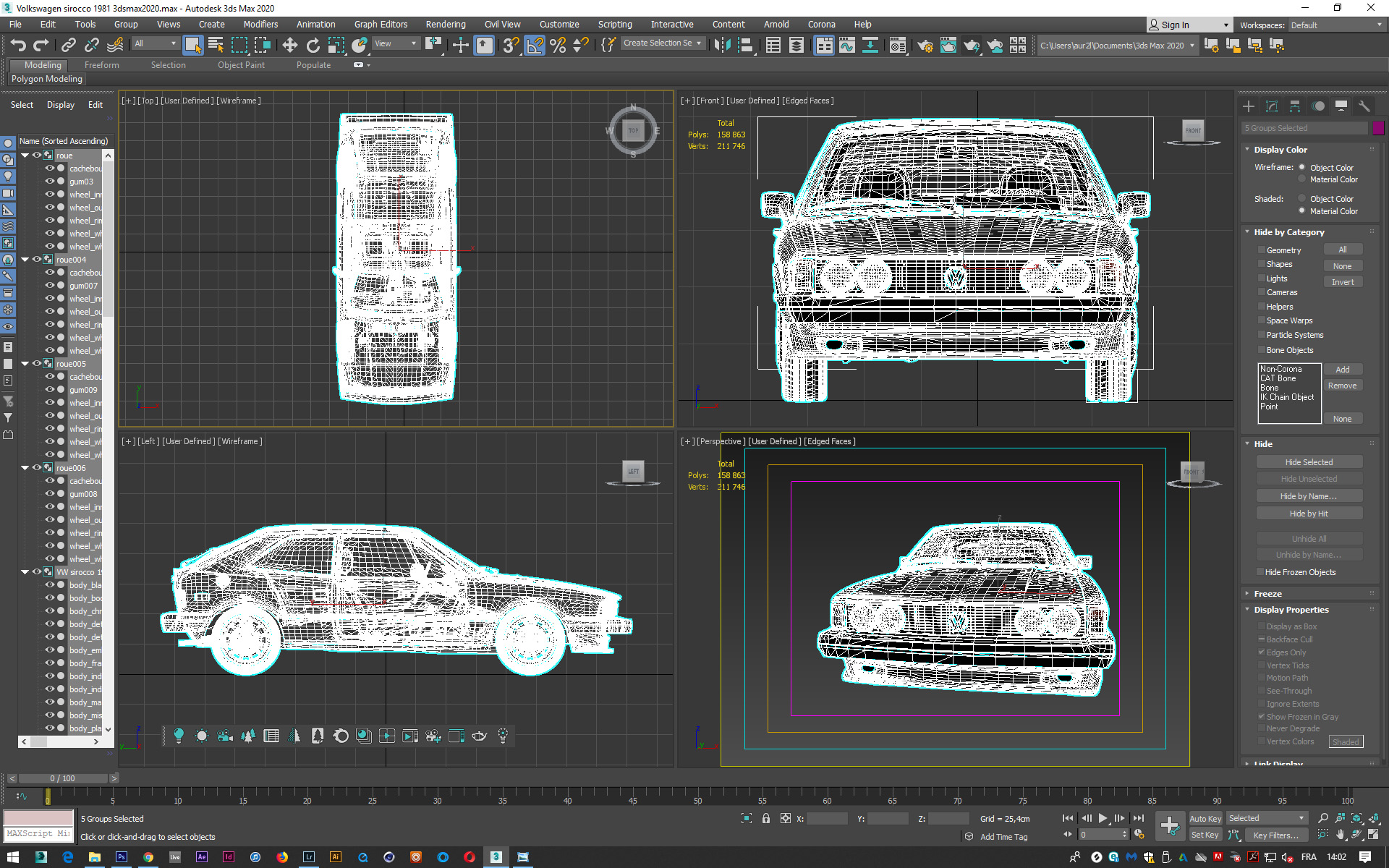
Task: Switch to the Freeform ribbon tab
Action: pyautogui.click(x=101, y=65)
